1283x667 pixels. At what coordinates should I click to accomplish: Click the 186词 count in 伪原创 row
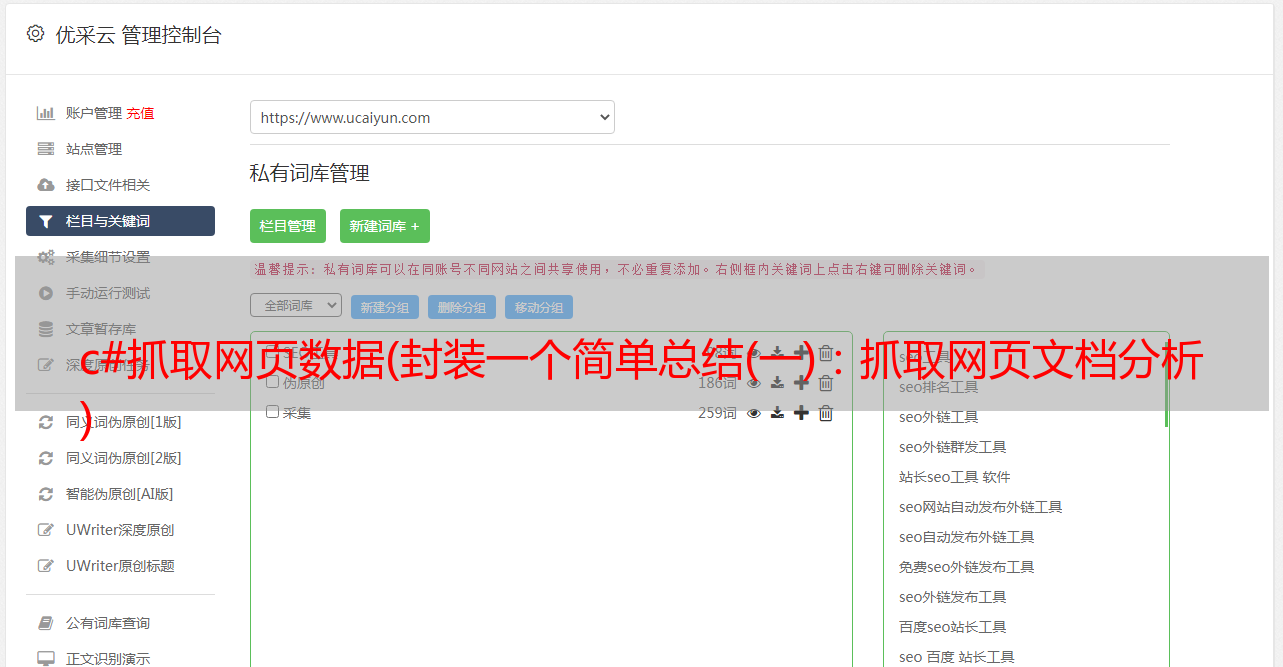click(717, 383)
